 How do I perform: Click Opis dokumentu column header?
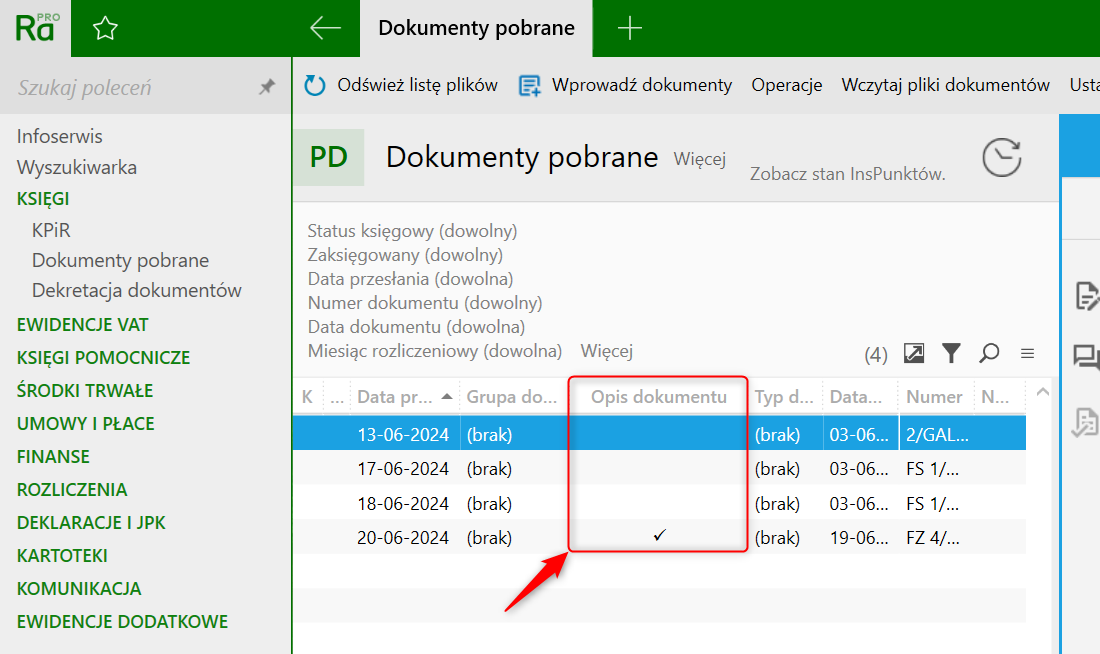point(659,397)
